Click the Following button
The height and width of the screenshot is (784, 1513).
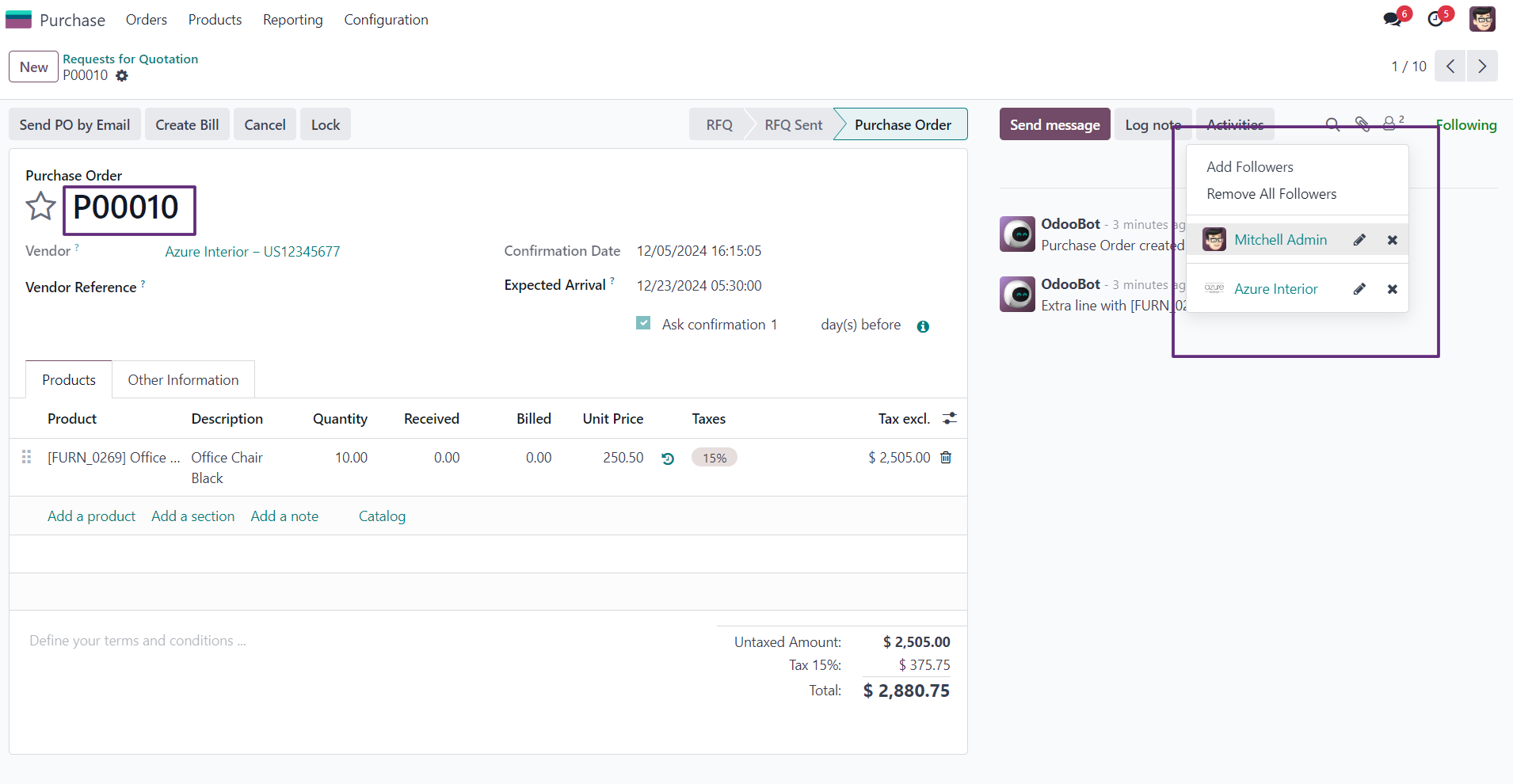pyautogui.click(x=1466, y=124)
